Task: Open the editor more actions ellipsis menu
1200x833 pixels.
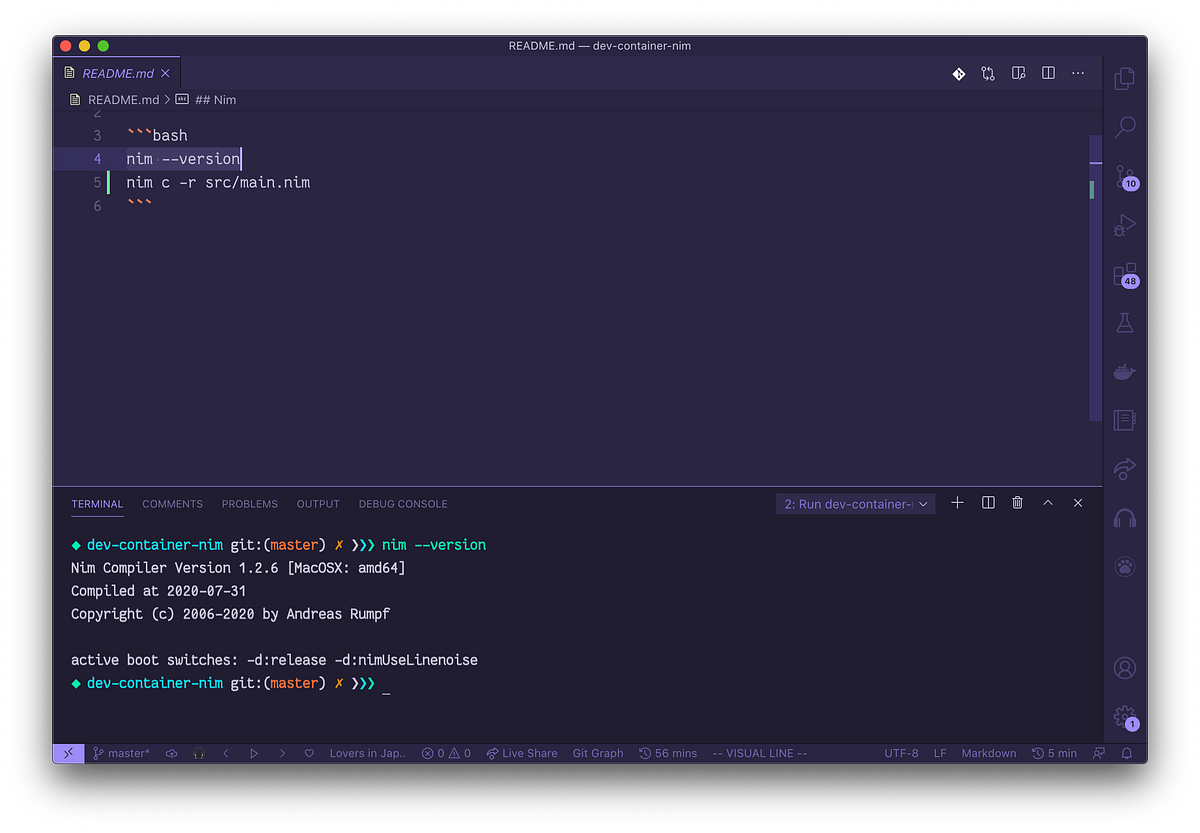Action: point(1078,72)
